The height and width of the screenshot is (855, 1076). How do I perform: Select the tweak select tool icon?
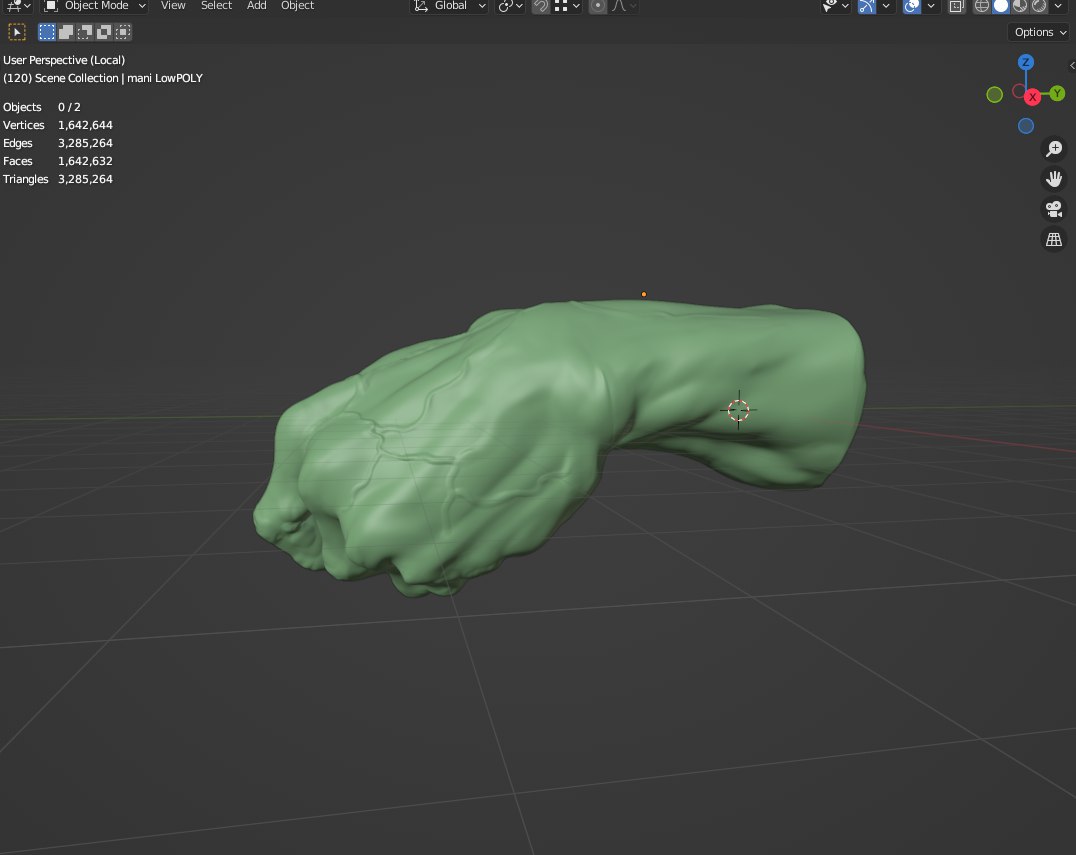click(17, 32)
